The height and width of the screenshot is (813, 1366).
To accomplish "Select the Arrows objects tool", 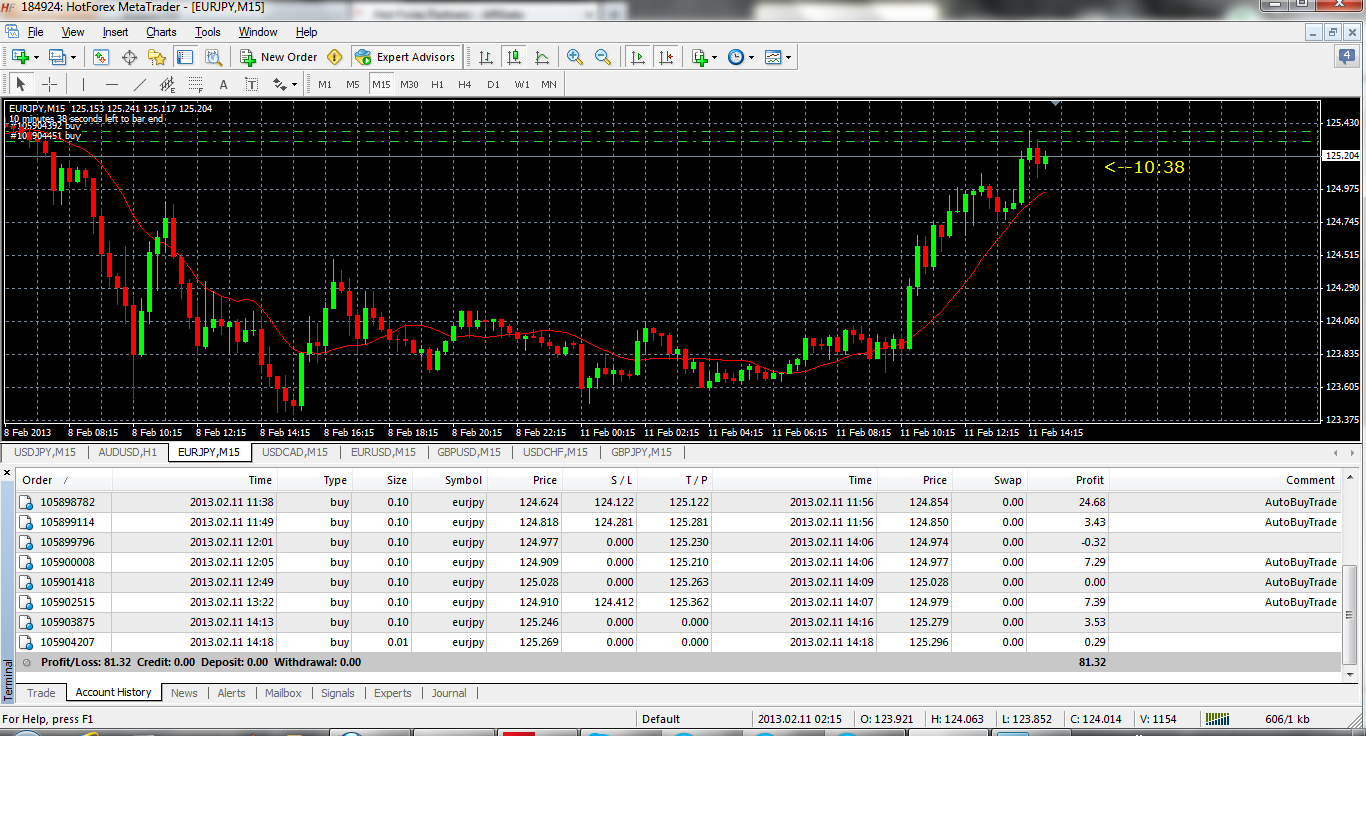I will [x=278, y=84].
